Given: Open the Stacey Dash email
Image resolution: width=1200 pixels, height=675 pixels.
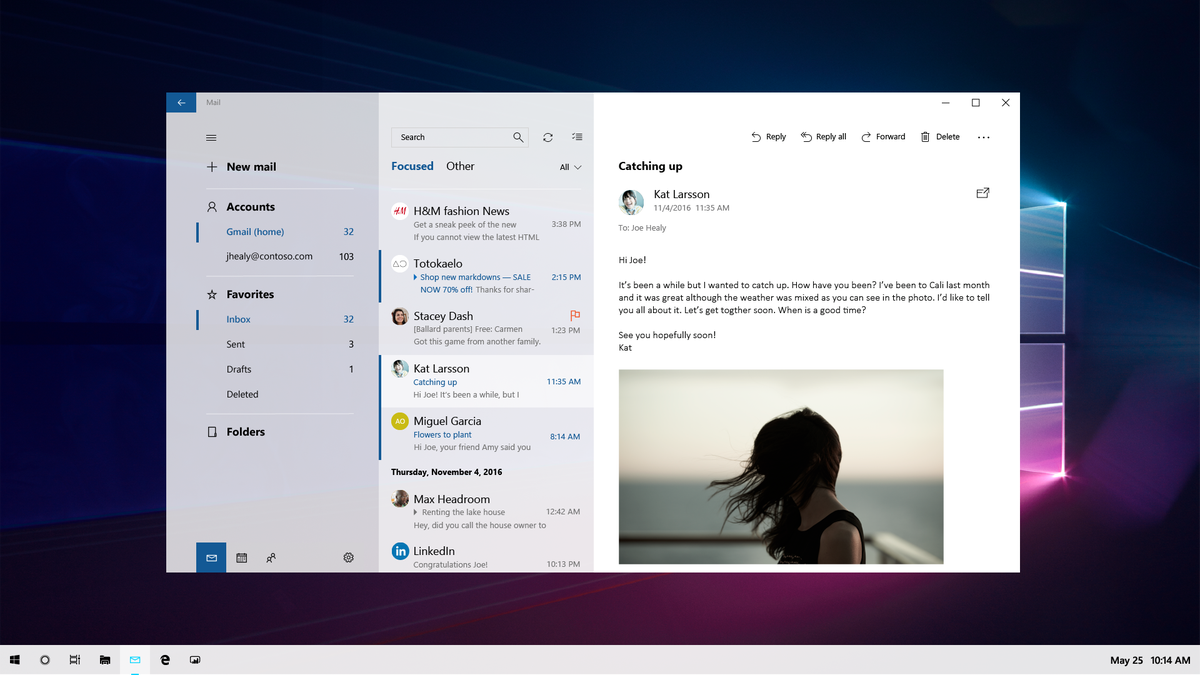Looking at the screenshot, I should (486, 329).
